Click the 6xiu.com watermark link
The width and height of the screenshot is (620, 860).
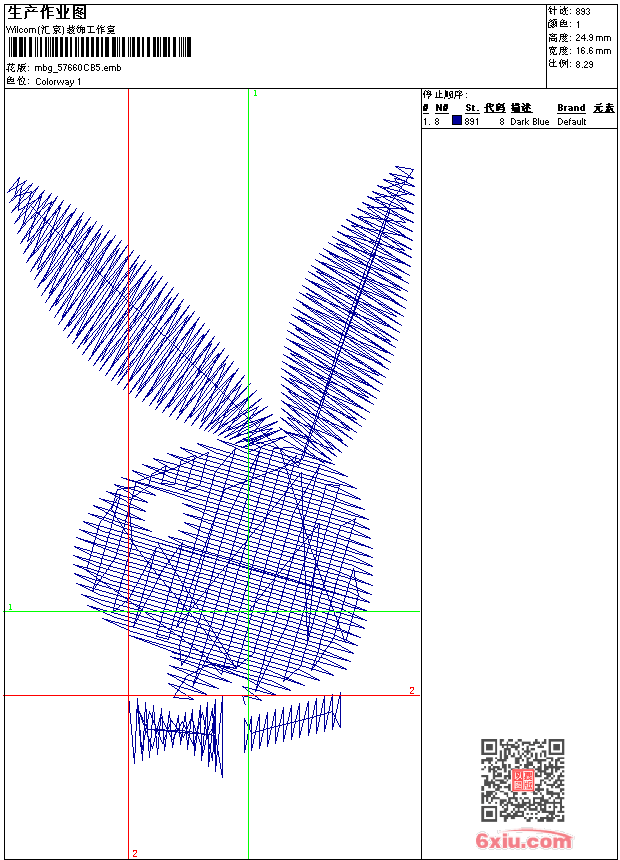[x=524, y=841]
